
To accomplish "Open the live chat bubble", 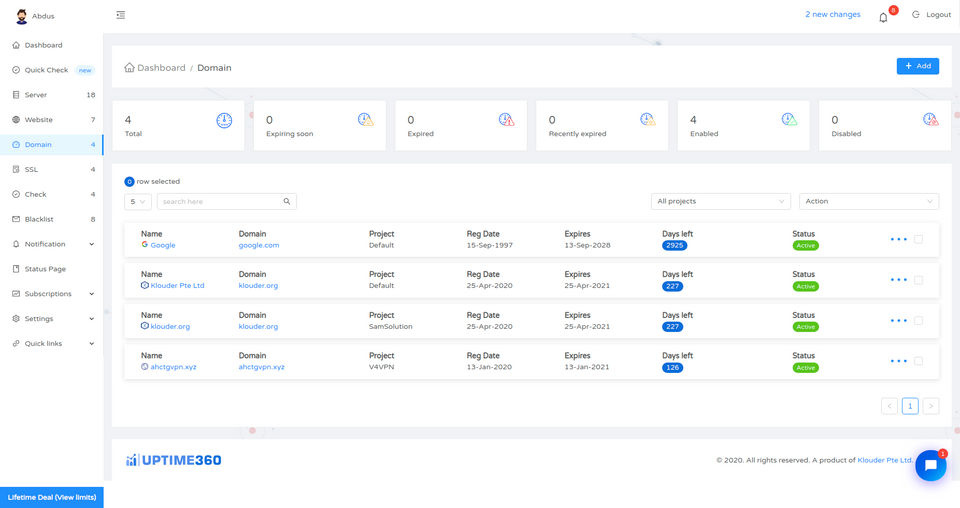I will (x=930, y=465).
